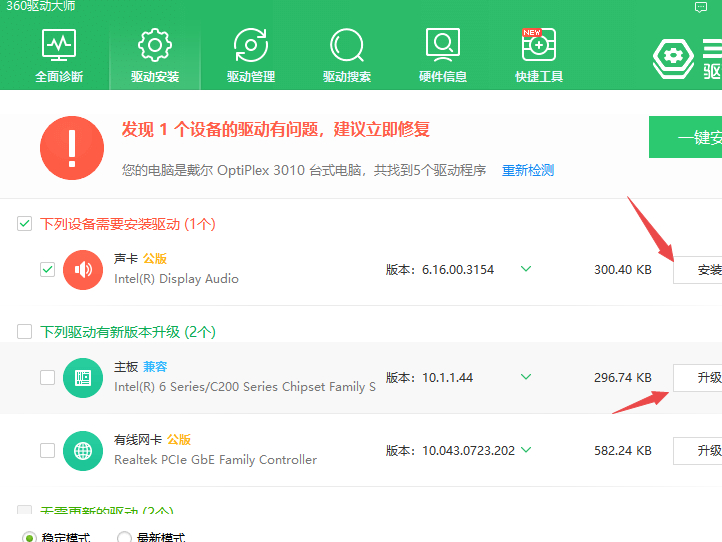The width and height of the screenshot is (722, 542).
Task: Click the 公版 tag next to 有线网卡
Action: coord(179,440)
